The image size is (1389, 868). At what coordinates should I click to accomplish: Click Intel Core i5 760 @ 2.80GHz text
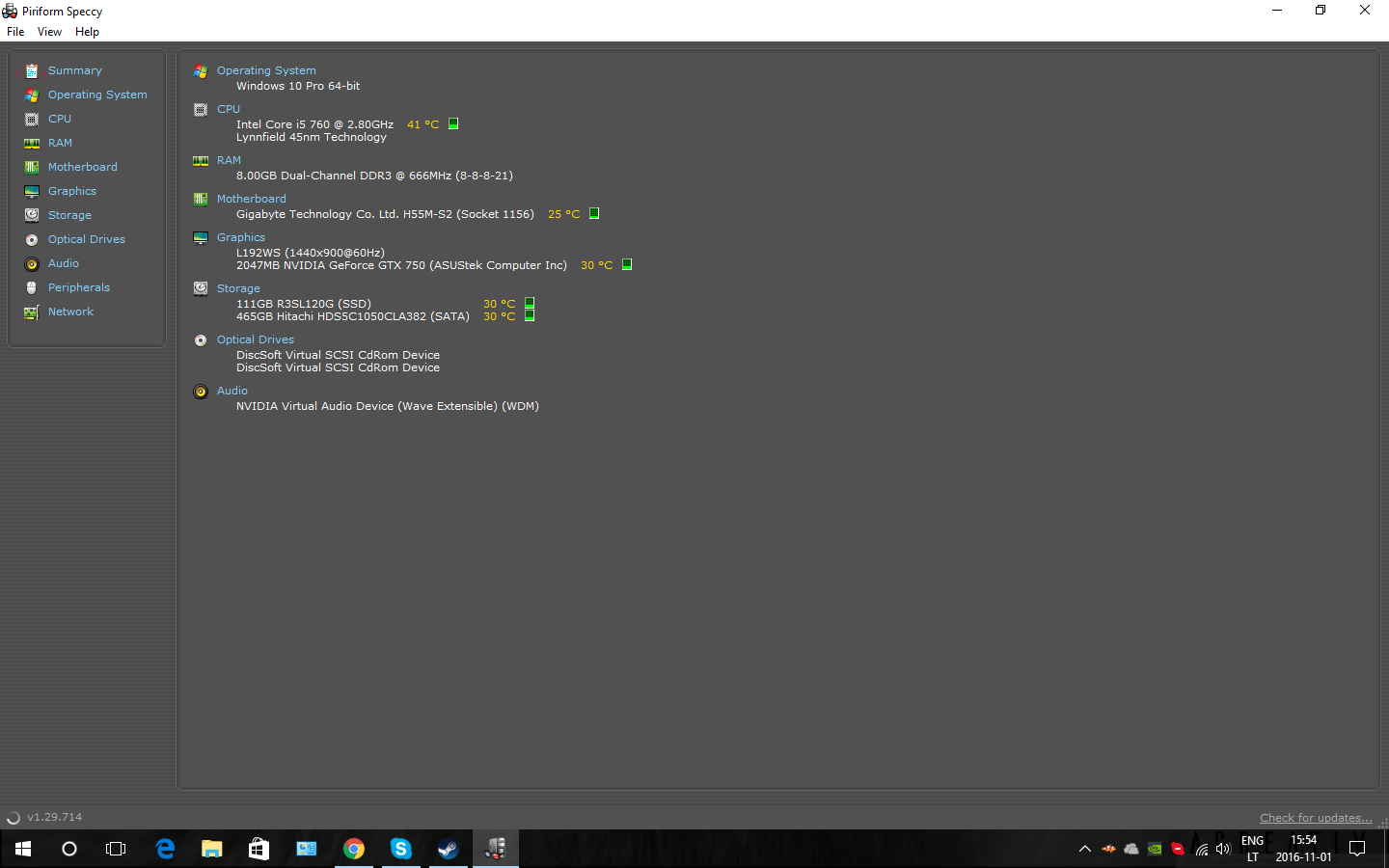pyautogui.click(x=314, y=124)
